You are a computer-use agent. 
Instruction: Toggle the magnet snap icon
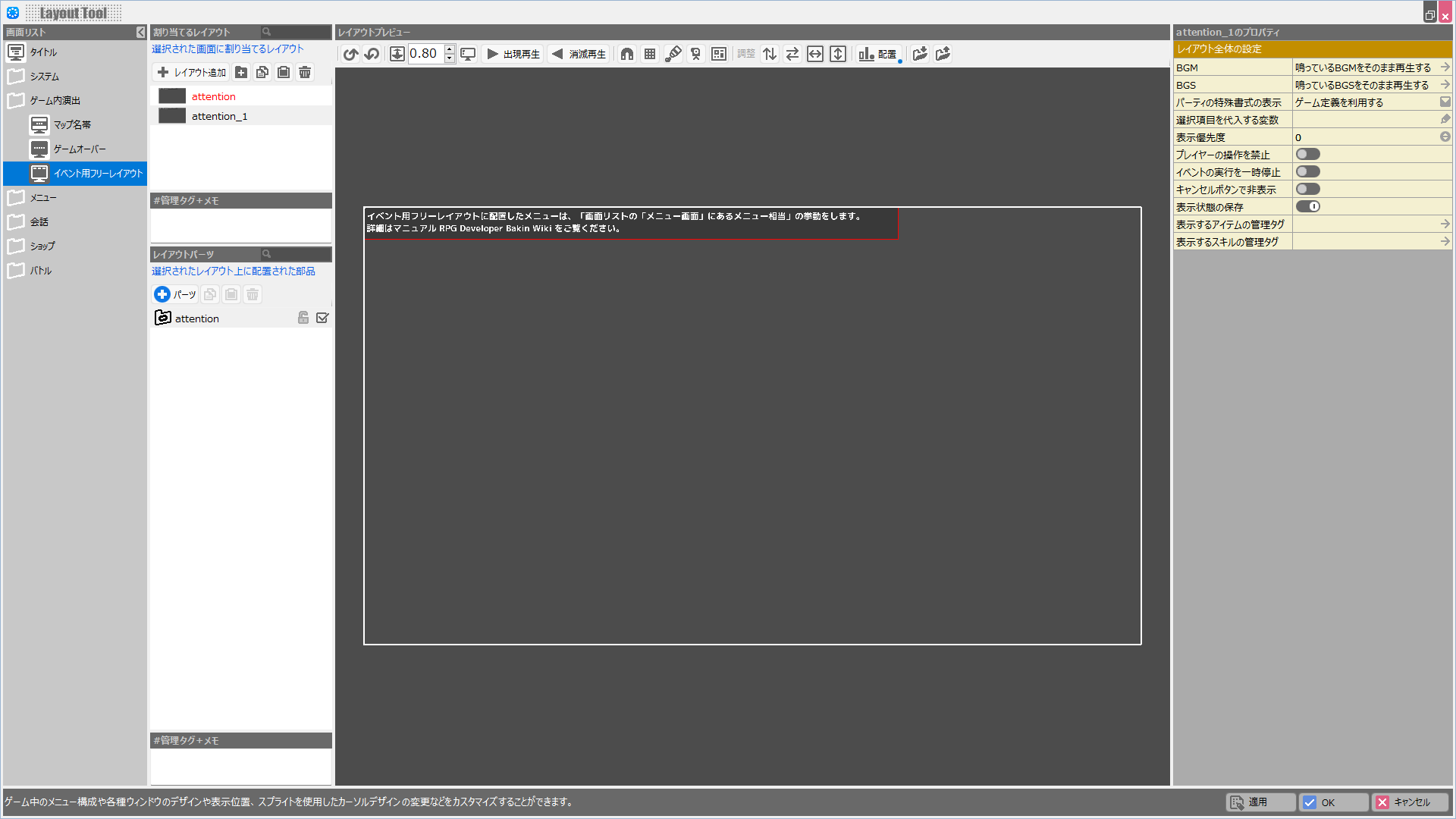click(627, 54)
